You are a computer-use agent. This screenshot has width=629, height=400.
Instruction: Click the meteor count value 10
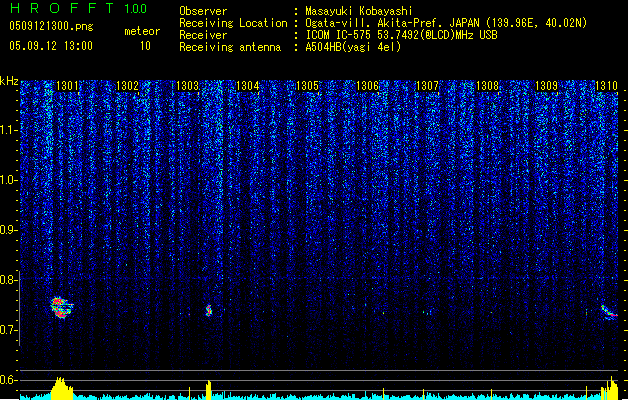(x=145, y=46)
